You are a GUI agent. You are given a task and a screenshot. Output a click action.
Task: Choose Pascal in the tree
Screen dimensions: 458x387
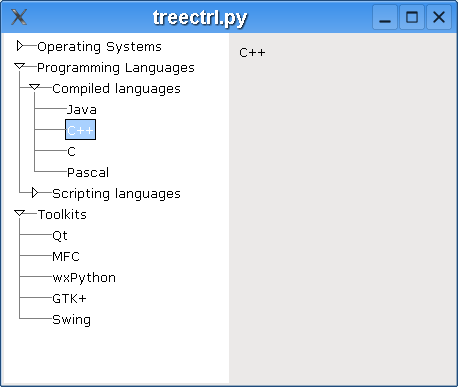coord(88,173)
